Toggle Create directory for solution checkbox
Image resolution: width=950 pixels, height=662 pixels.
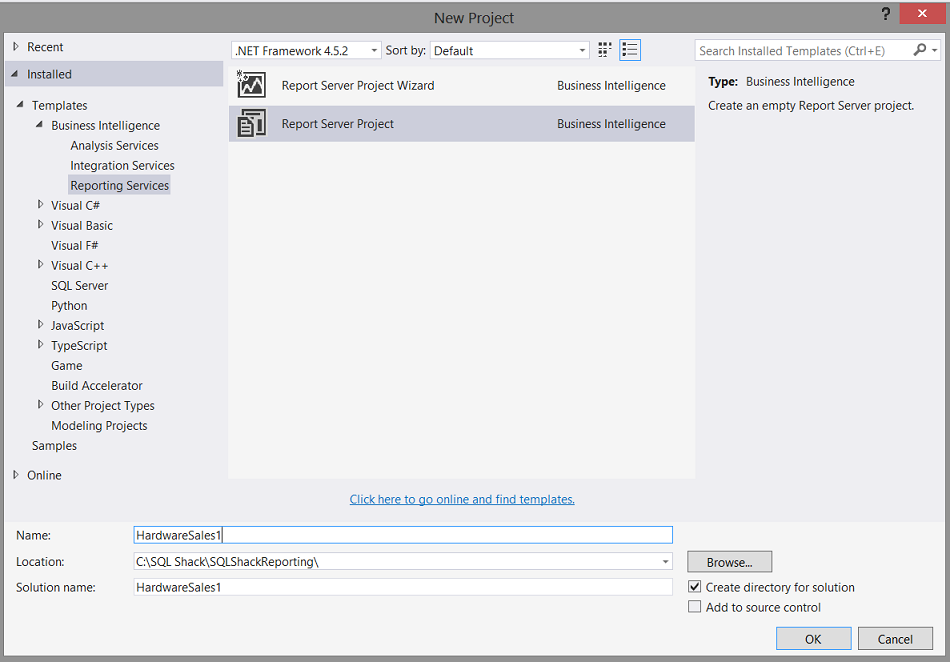(x=694, y=586)
